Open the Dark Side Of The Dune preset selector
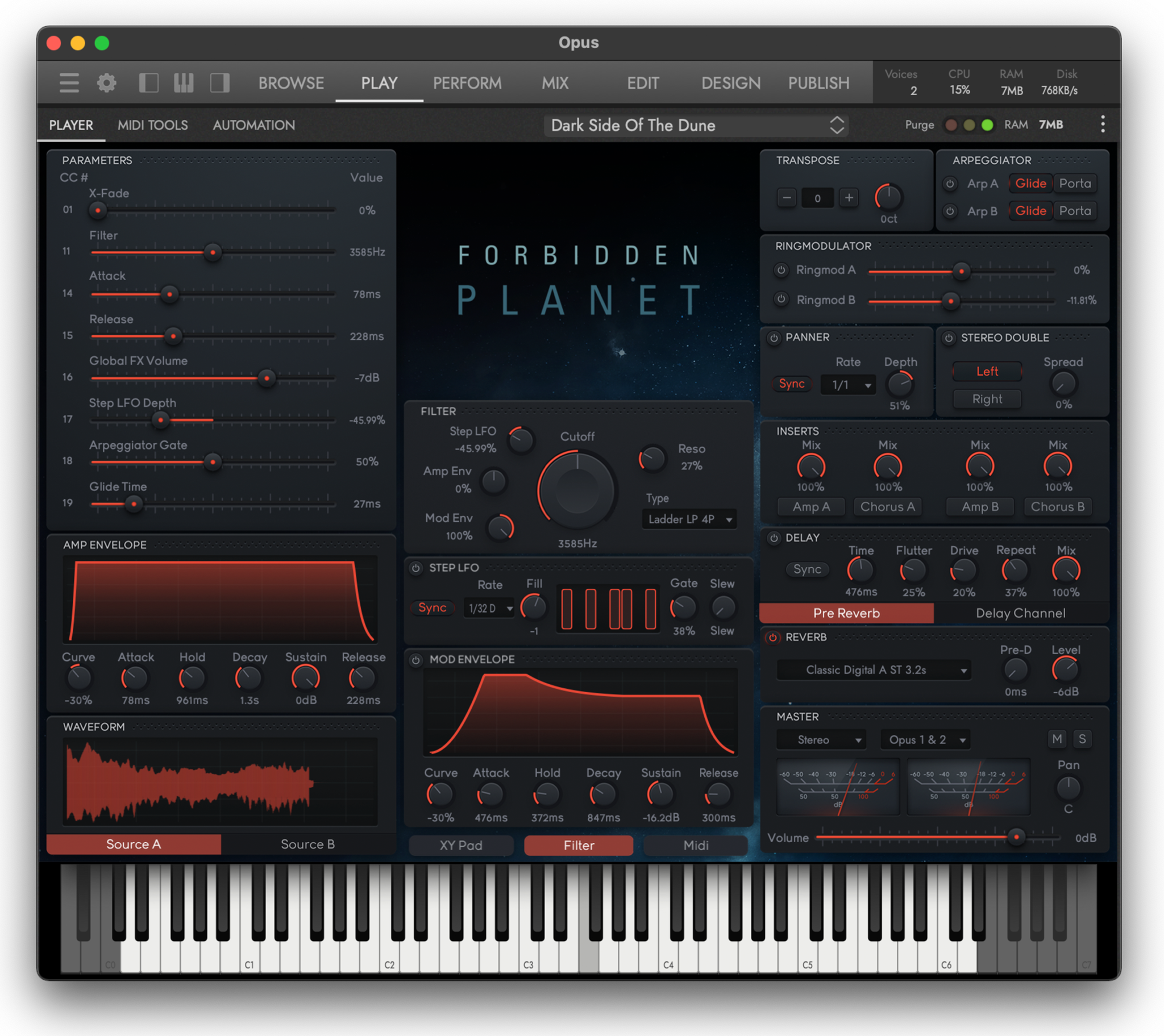The width and height of the screenshot is (1164, 1036). point(696,125)
